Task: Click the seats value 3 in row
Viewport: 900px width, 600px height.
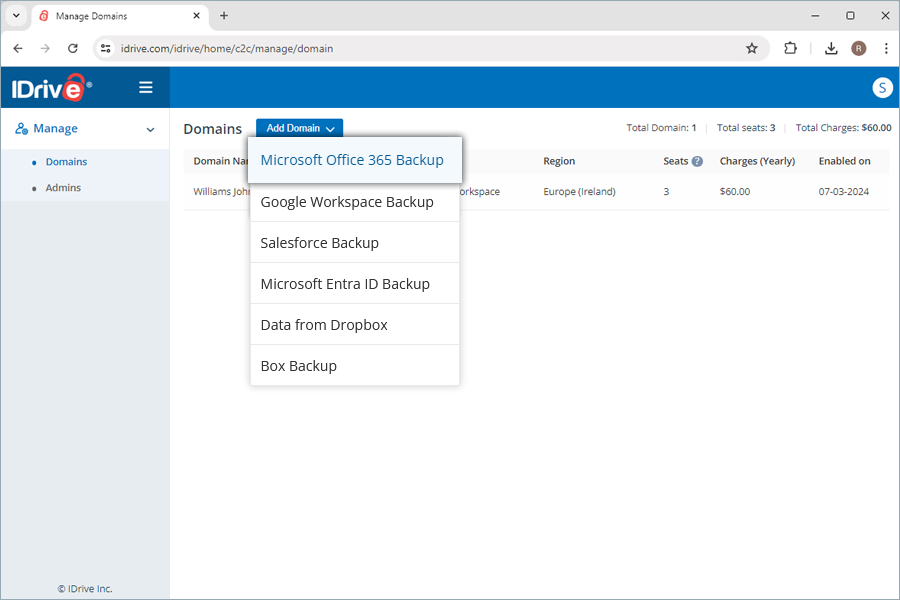Action: click(666, 191)
